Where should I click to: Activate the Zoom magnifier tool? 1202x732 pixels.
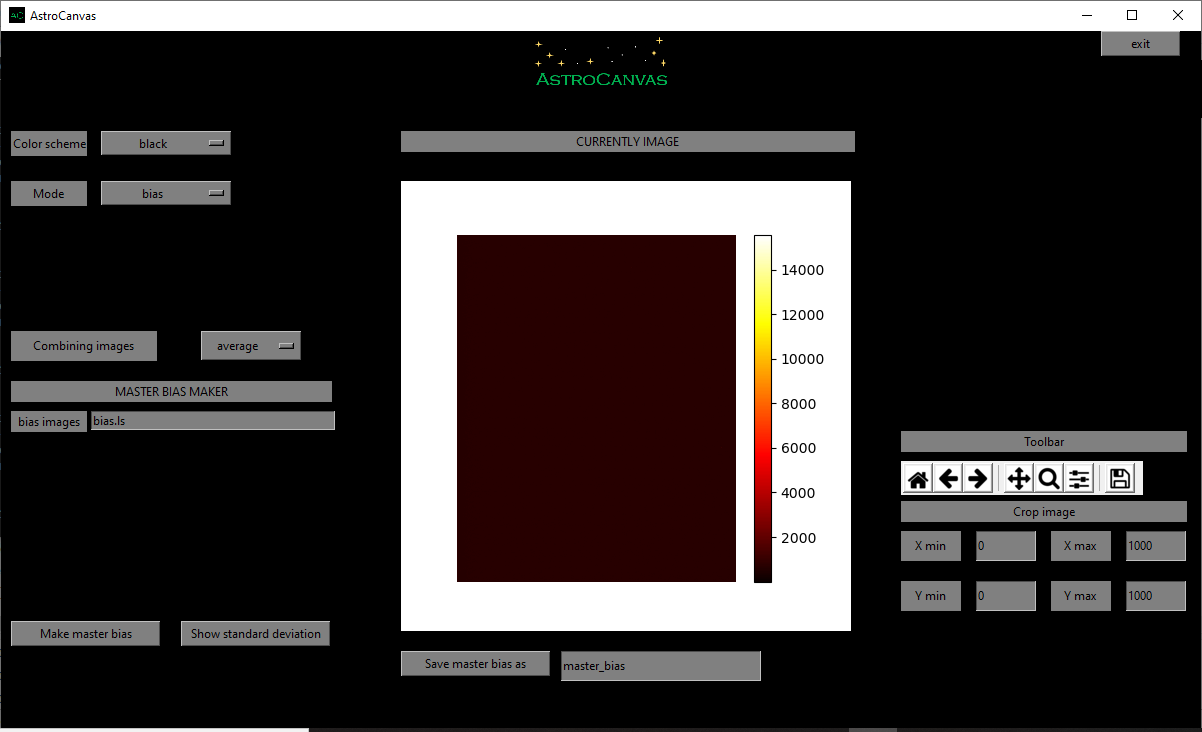point(1048,479)
